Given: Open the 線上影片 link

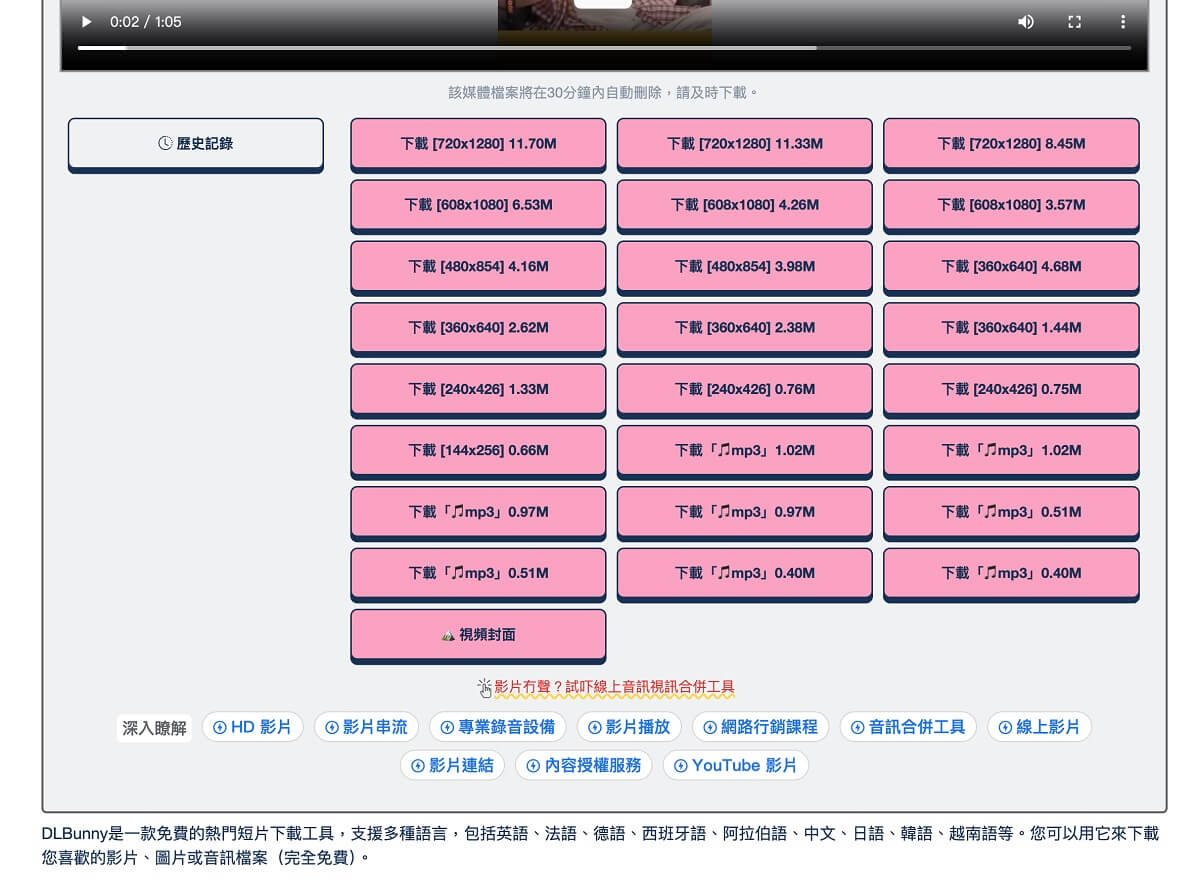Looking at the screenshot, I should (1039, 727).
